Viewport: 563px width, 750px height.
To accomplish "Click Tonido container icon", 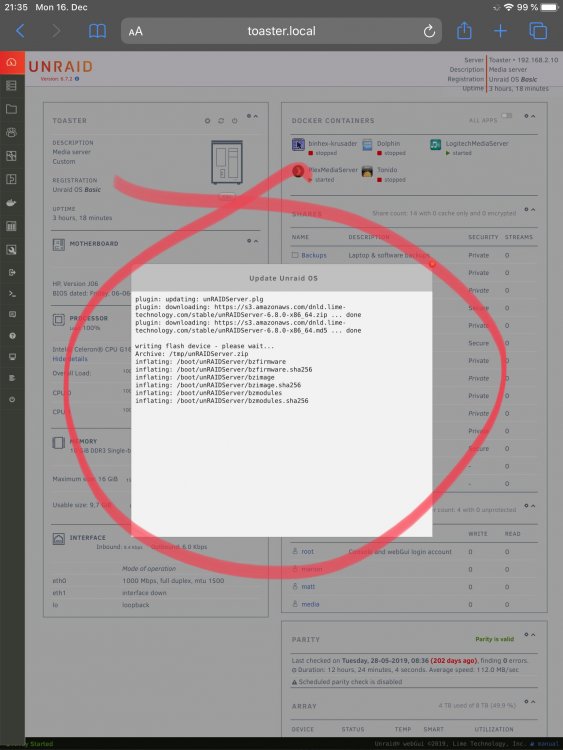I will [x=367, y=171].
